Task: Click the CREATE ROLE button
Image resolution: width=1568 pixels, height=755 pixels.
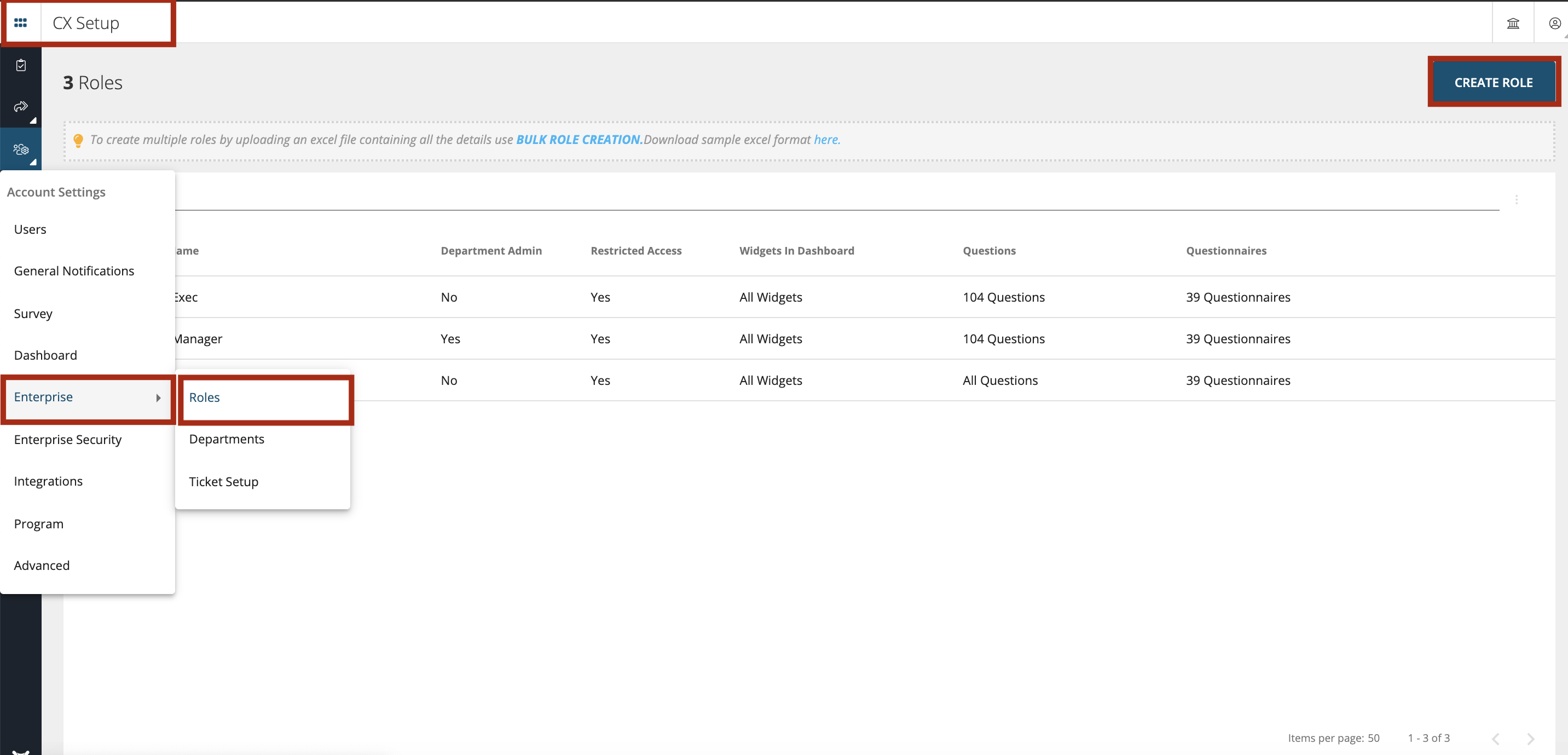Action: pos(1493,82)
